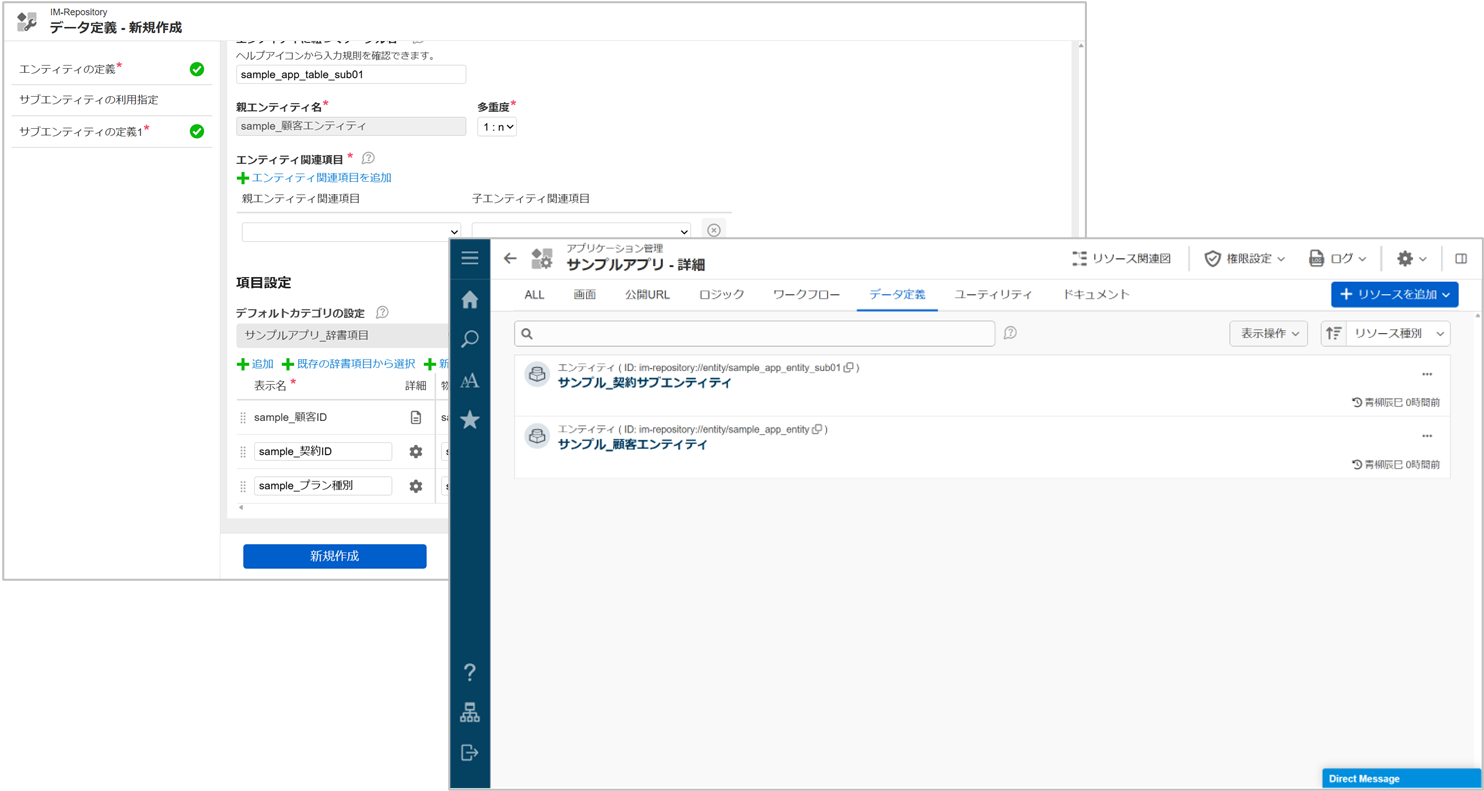Open the 表示操作 dropdown
This screenshot has height=791, width=1484.
pyautogui.click(x=1269, y=334)
